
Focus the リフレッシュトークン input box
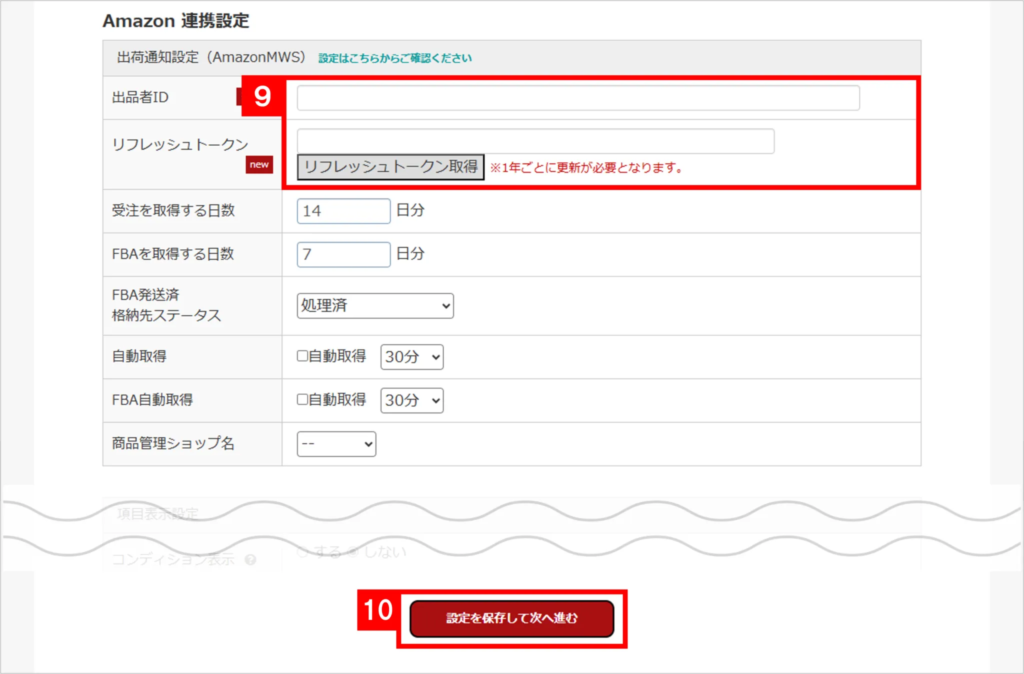[536, 141]
